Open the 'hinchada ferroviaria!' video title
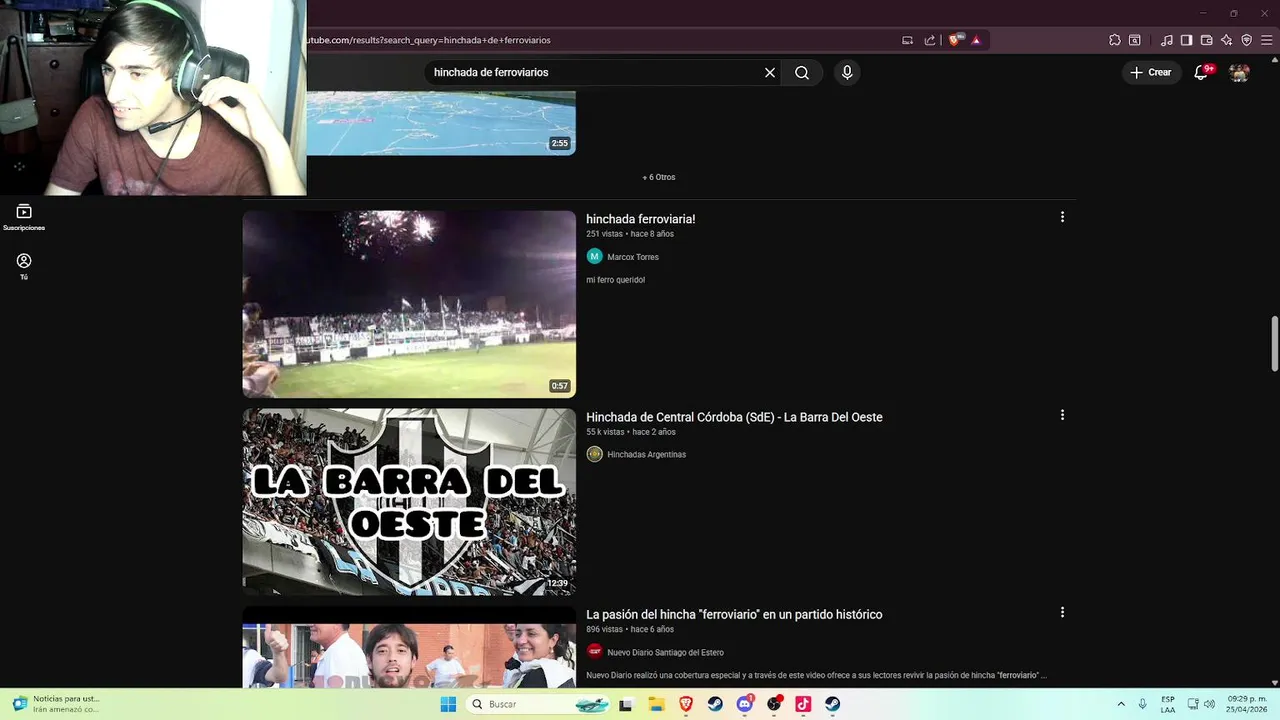Viewport: 1280px width, 720px height. pos(640,219)
